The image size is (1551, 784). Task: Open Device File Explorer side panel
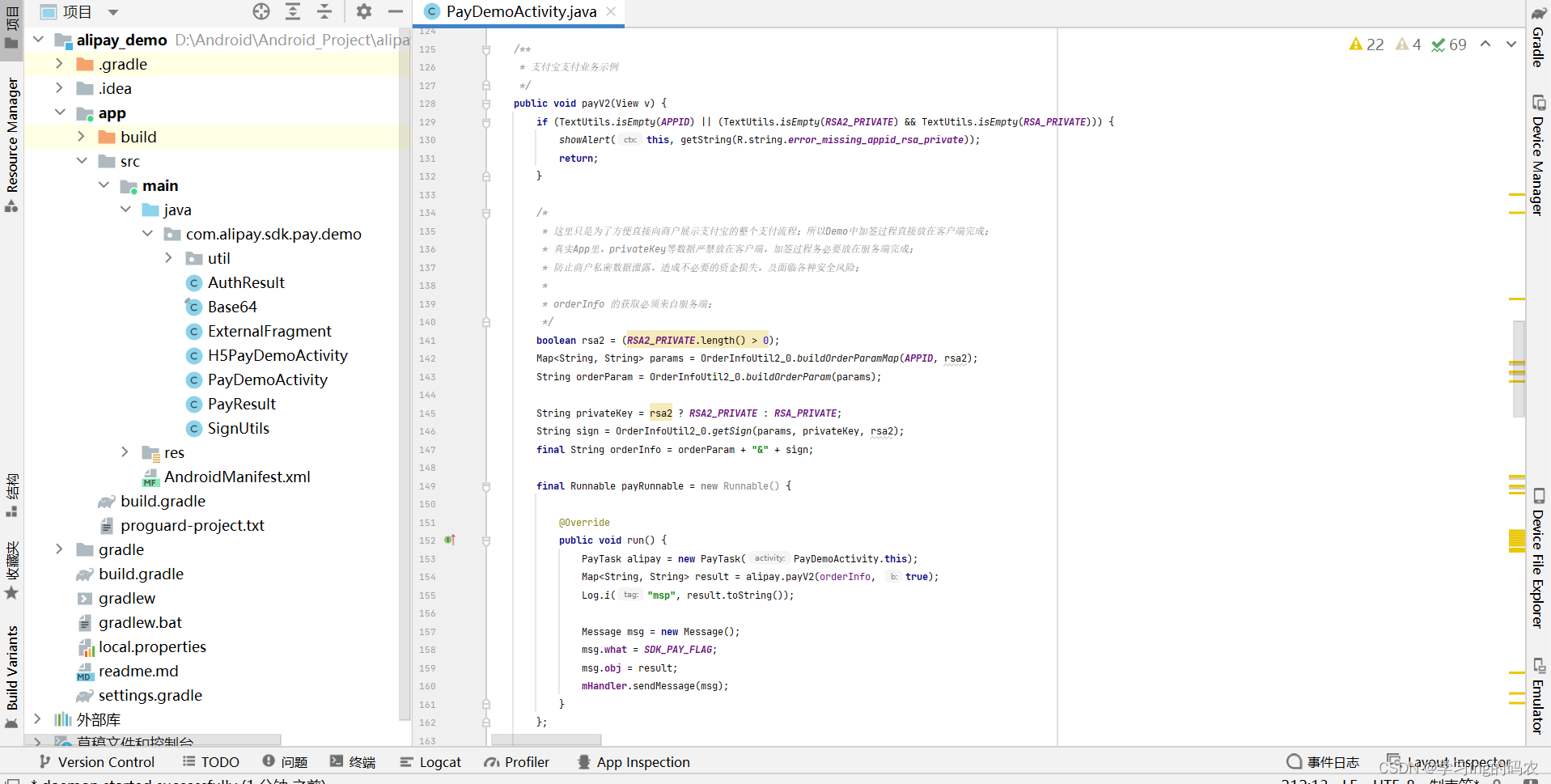point(1538,558)
